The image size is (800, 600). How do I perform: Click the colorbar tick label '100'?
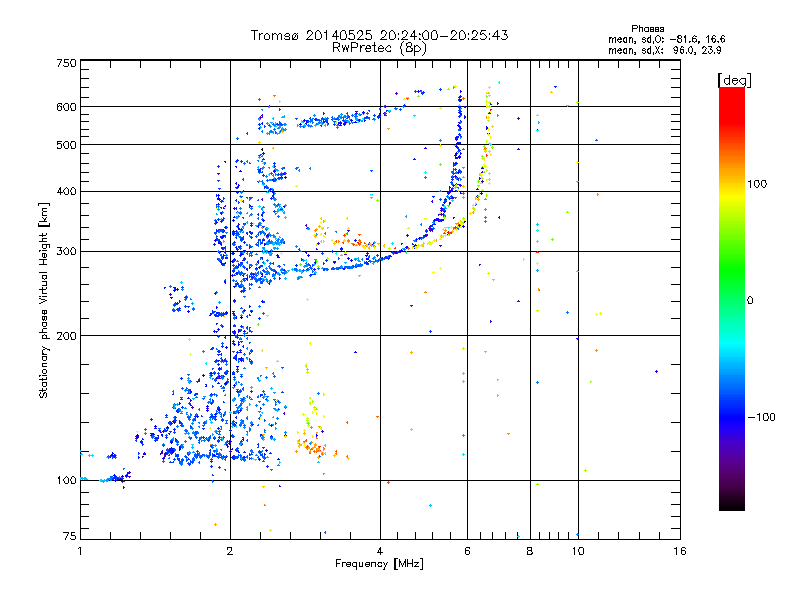[x=757, y=184]
